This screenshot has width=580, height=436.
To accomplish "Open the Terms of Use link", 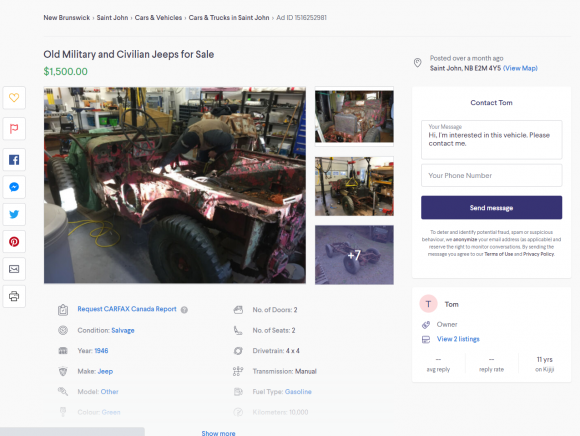I will (499, 254).
